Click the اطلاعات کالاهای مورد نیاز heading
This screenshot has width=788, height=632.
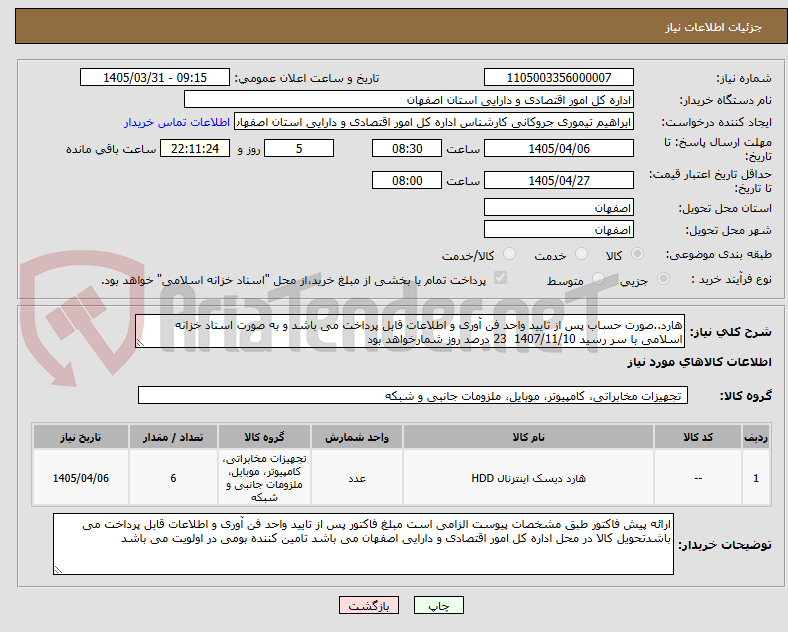(x=699, y=362)
